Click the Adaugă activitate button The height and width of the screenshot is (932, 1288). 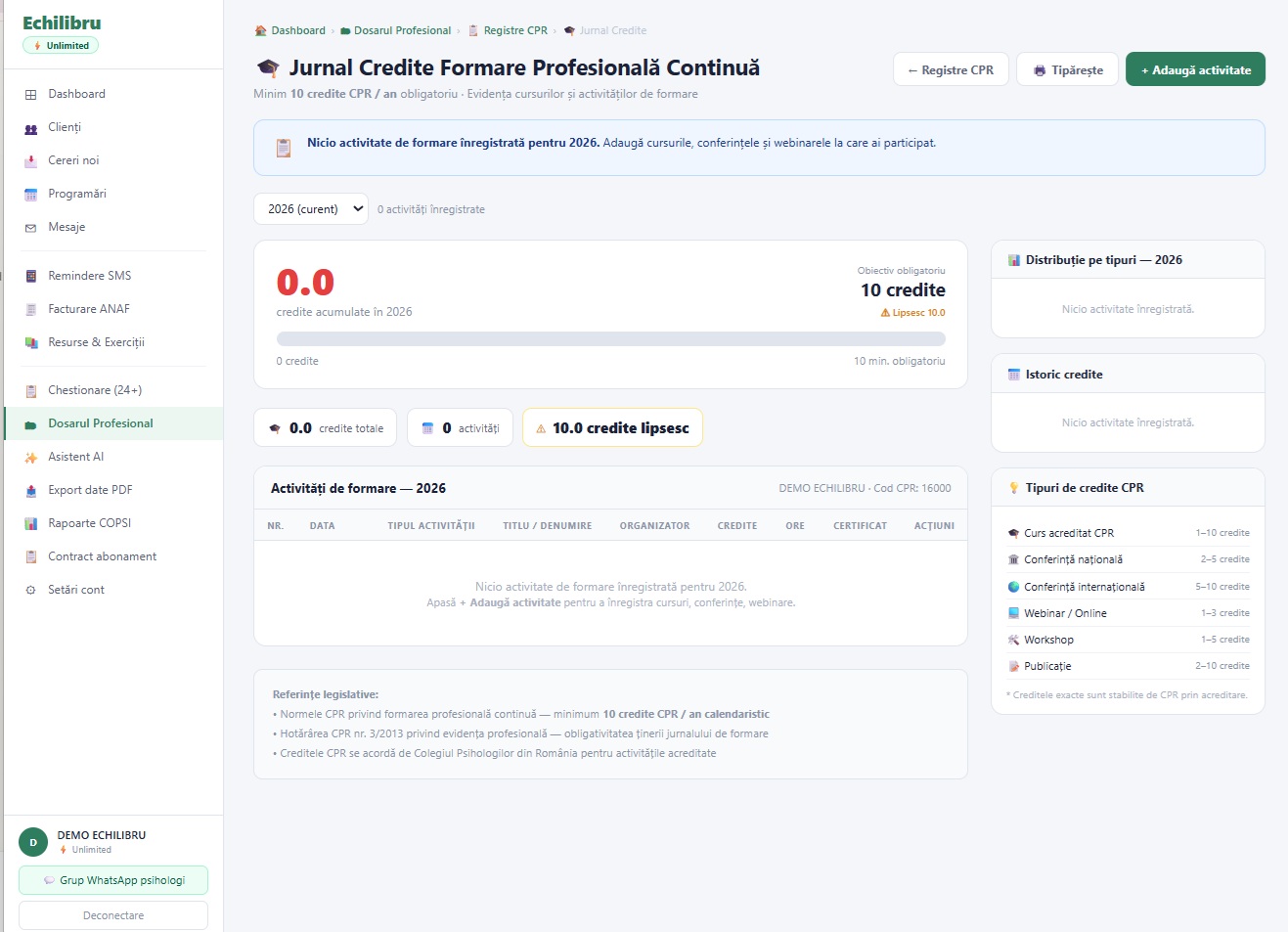tap(1195, 69)
